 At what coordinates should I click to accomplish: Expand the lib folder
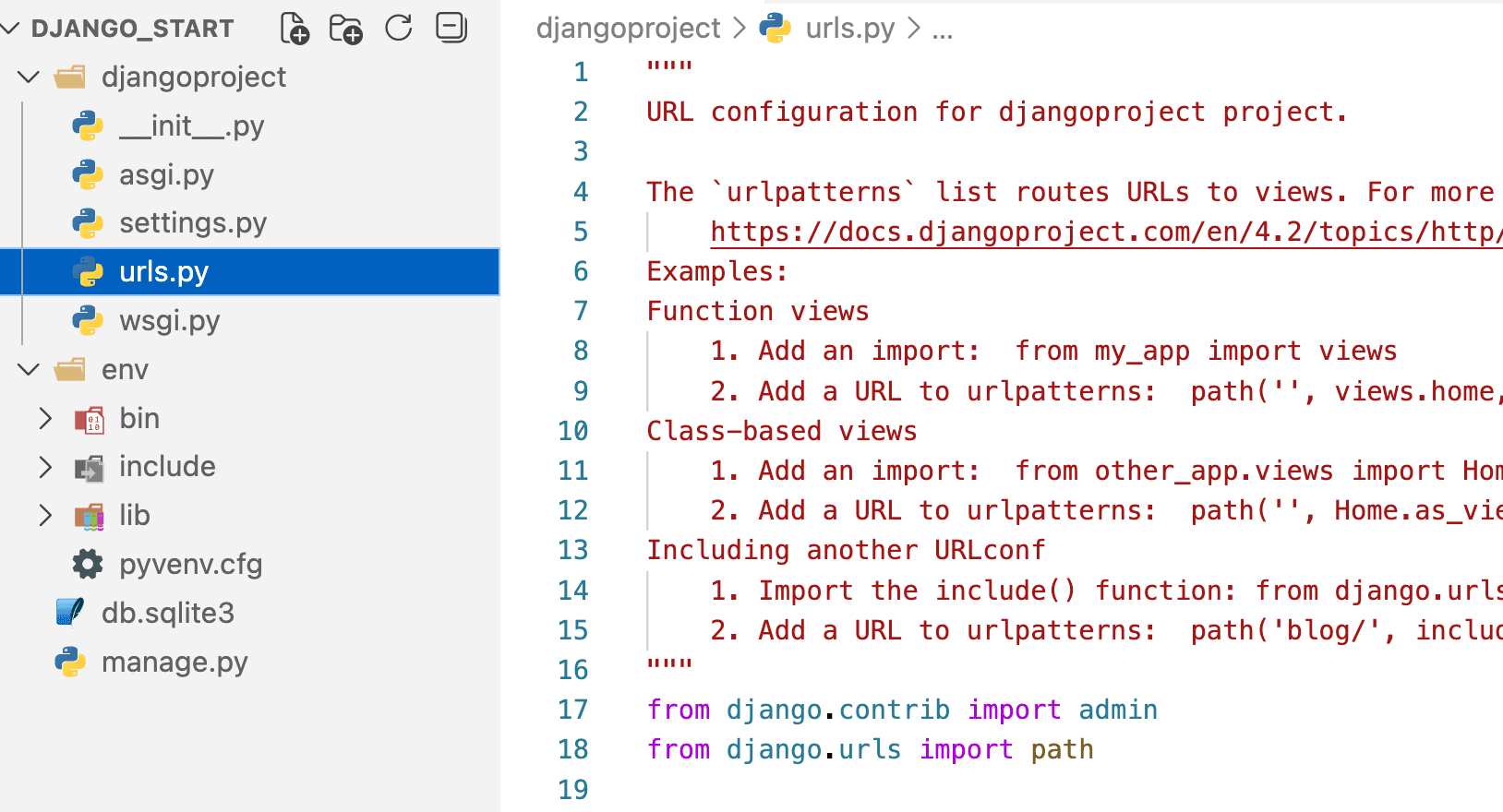pos(45,516)
